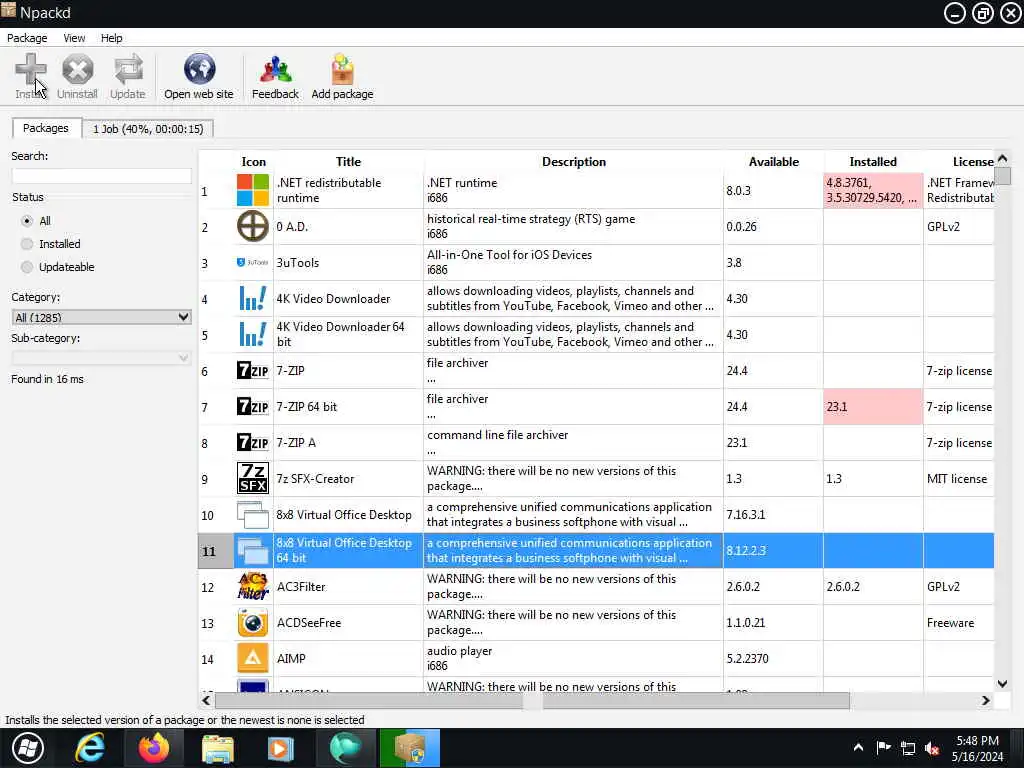Select the 0 A.D. package icon
Screen dimensions: 1024x768
click(253, 227)
